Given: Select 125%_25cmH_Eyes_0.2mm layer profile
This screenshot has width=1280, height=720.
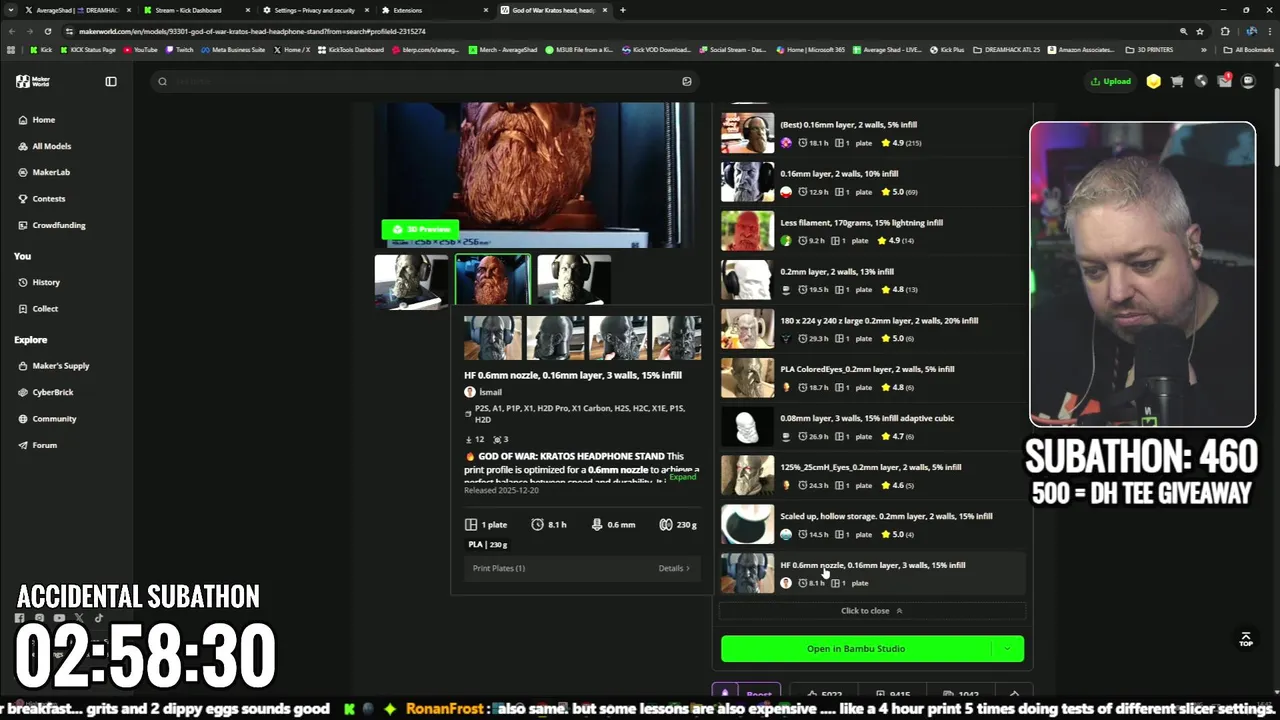Looking at the screenshot, I should (872, 476).
